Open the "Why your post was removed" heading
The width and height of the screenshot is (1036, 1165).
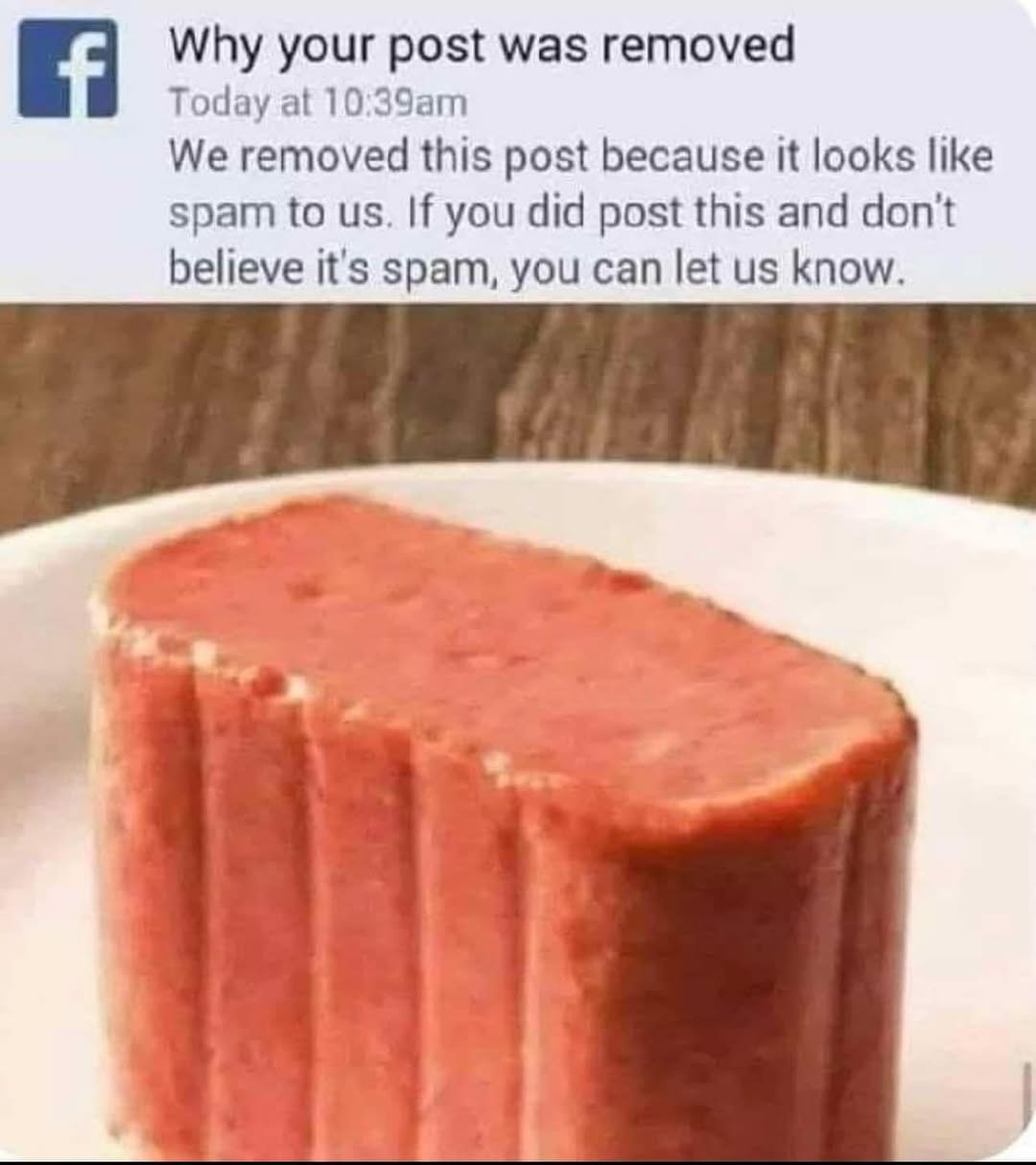(x=483, y=46)
